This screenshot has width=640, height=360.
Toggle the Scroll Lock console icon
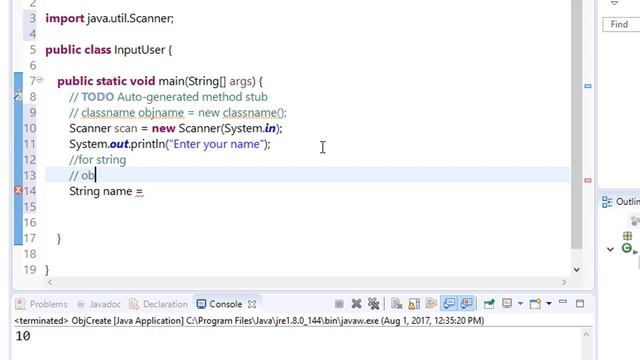tap(414, 304)
